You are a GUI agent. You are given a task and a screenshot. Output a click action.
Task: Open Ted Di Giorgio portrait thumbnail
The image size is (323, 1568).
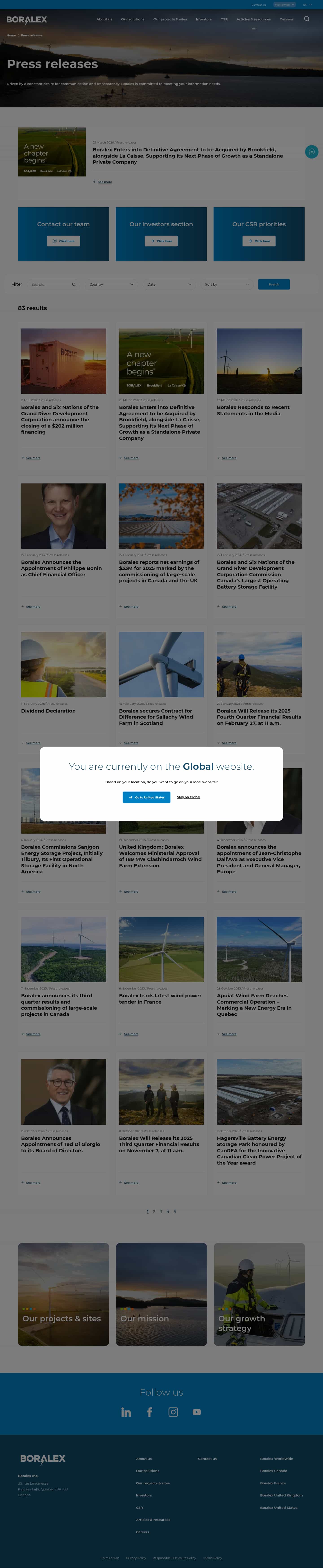click(63, 1092)
